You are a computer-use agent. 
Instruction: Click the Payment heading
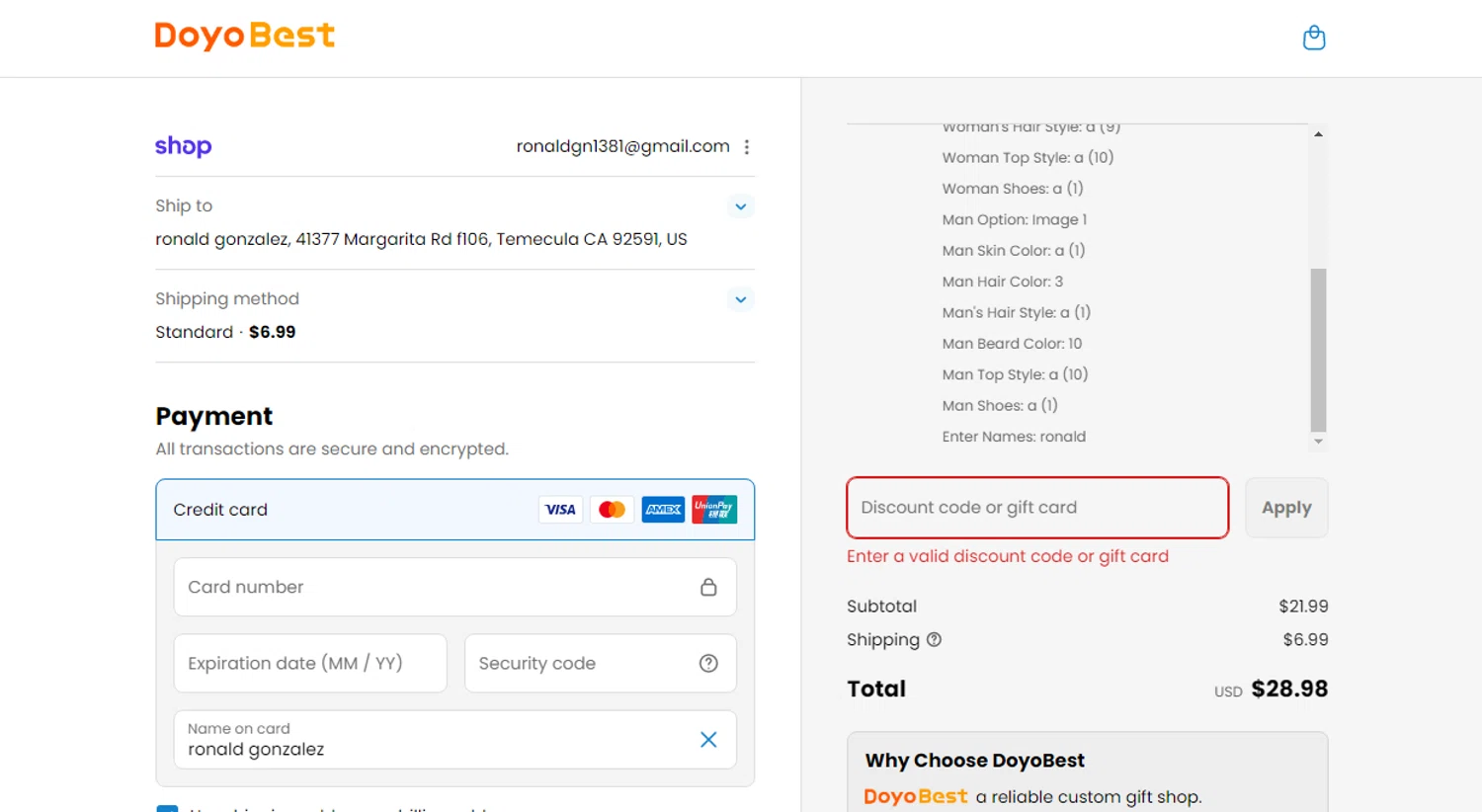coord(214,416)
